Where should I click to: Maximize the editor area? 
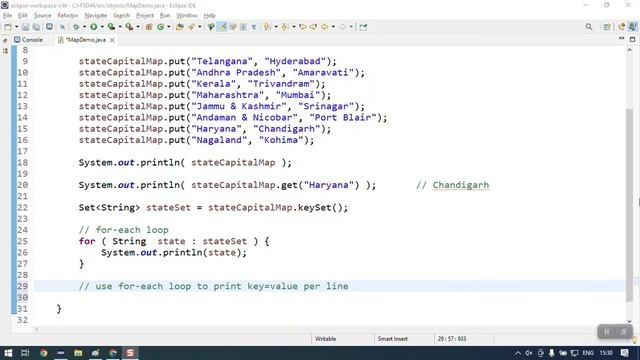[x=632, y=39]
